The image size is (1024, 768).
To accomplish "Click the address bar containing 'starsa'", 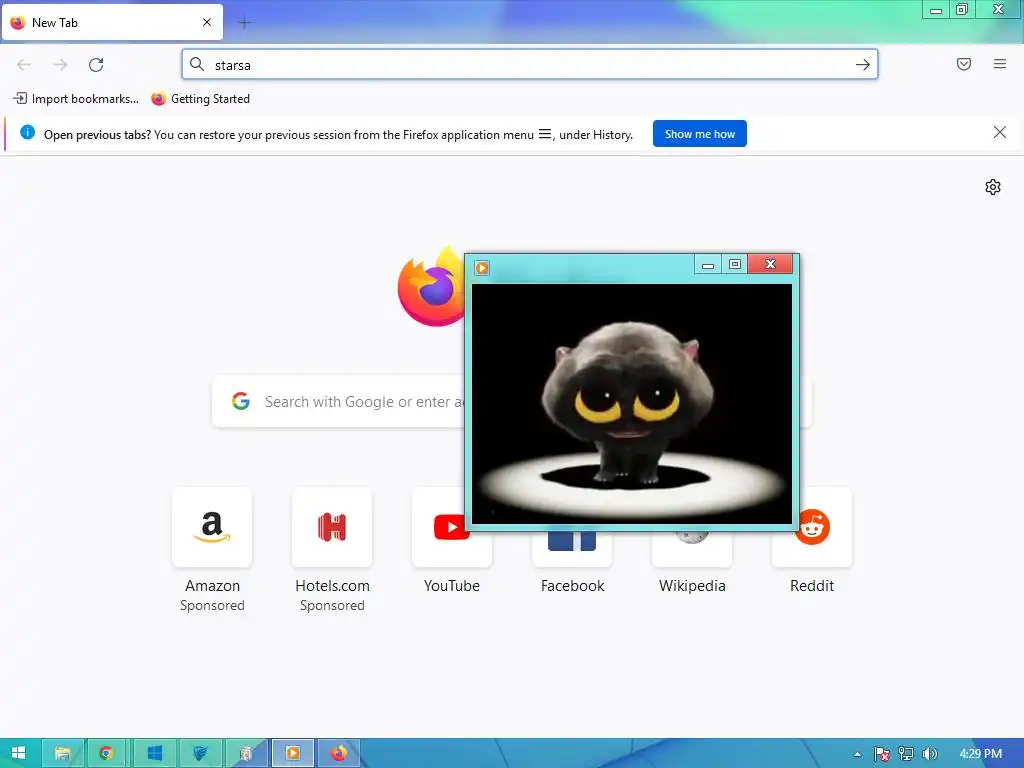I will pyautogui.click(x=529, y=65).
